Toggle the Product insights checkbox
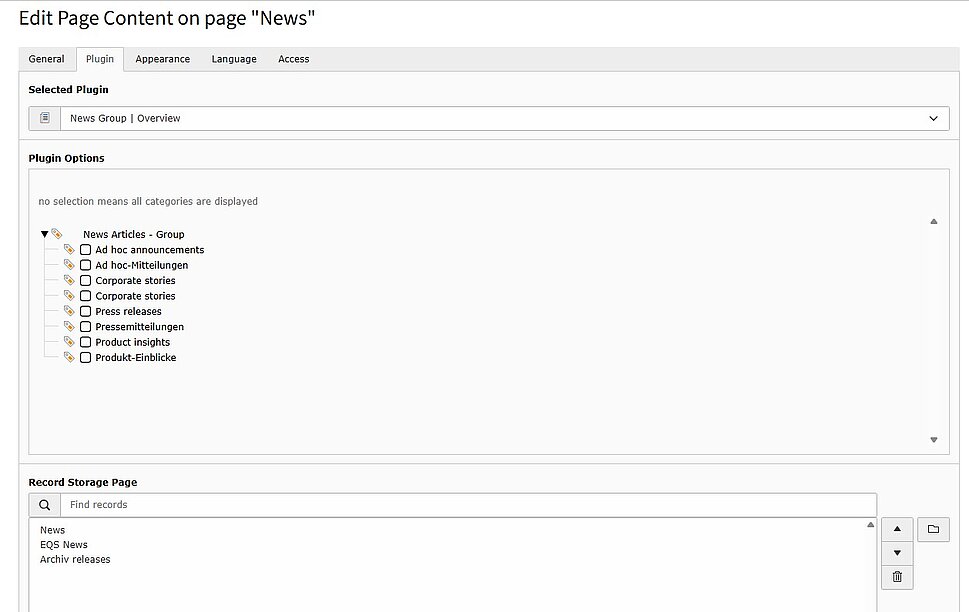The width and height of the screenshot is (969, 612). click(x=86, y=342)
